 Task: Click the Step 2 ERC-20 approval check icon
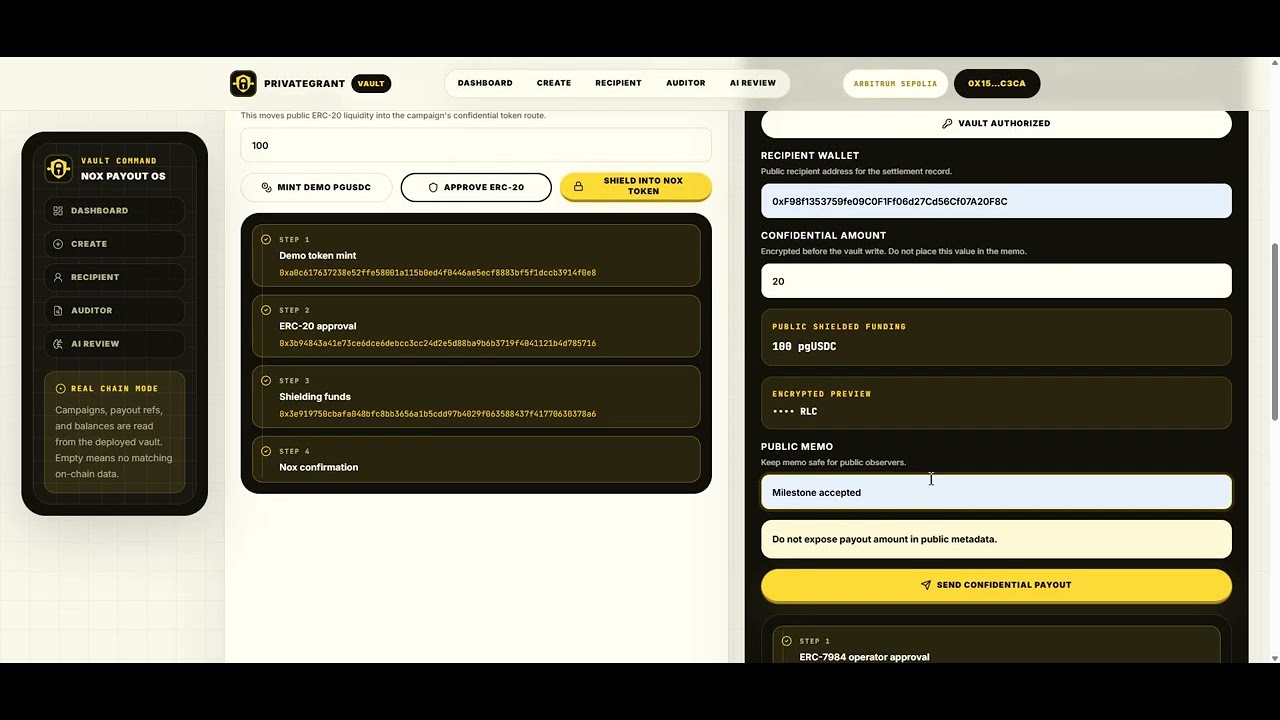[x=266, y=310]
